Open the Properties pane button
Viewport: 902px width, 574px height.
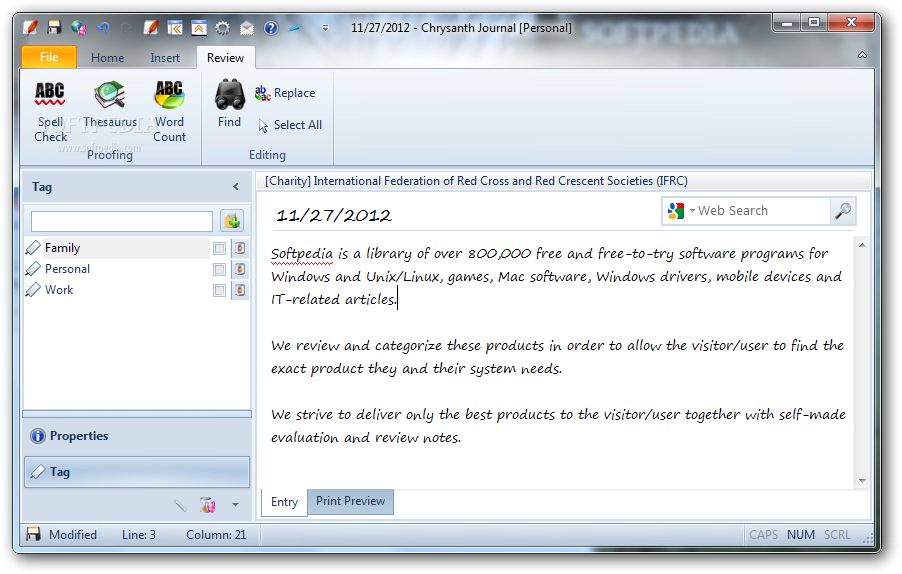click(x=137, y=436)
